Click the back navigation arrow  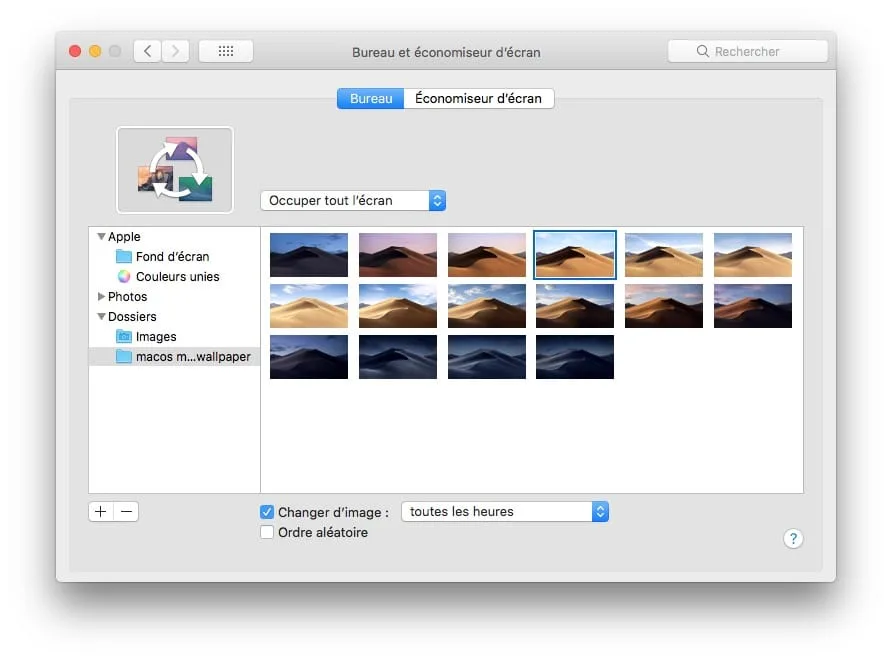click(x=146, y=50)
